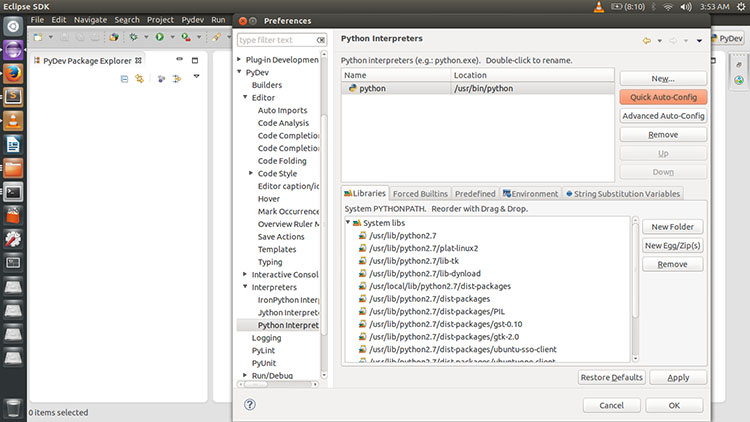This screenshot has height=422, width=750.
Task: Click the Apply button
Action: 678,378
